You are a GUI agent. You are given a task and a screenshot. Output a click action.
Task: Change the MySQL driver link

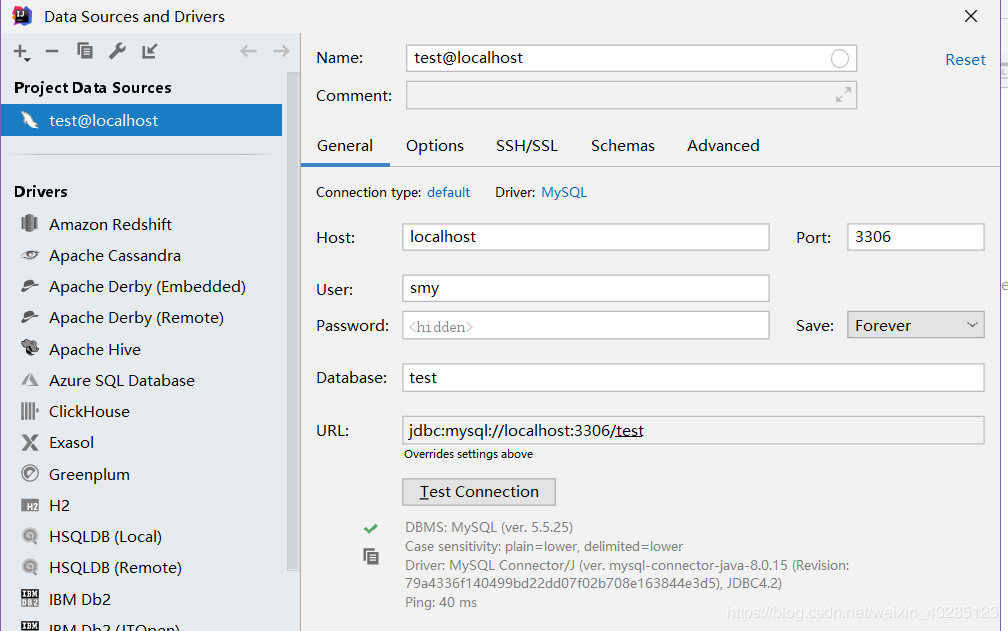click(564, 192)
